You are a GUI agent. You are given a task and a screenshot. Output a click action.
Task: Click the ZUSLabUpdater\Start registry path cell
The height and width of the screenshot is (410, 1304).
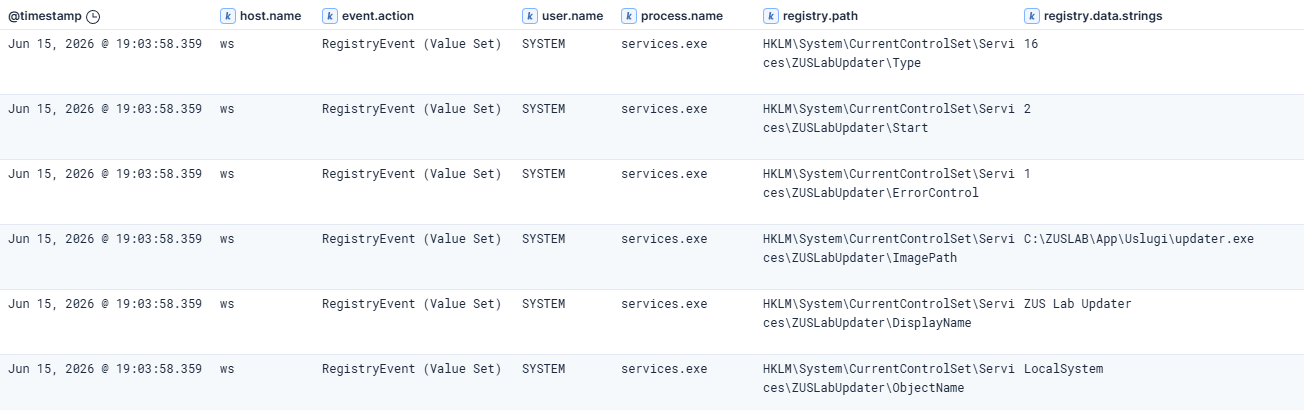click(x=888, y=119)
